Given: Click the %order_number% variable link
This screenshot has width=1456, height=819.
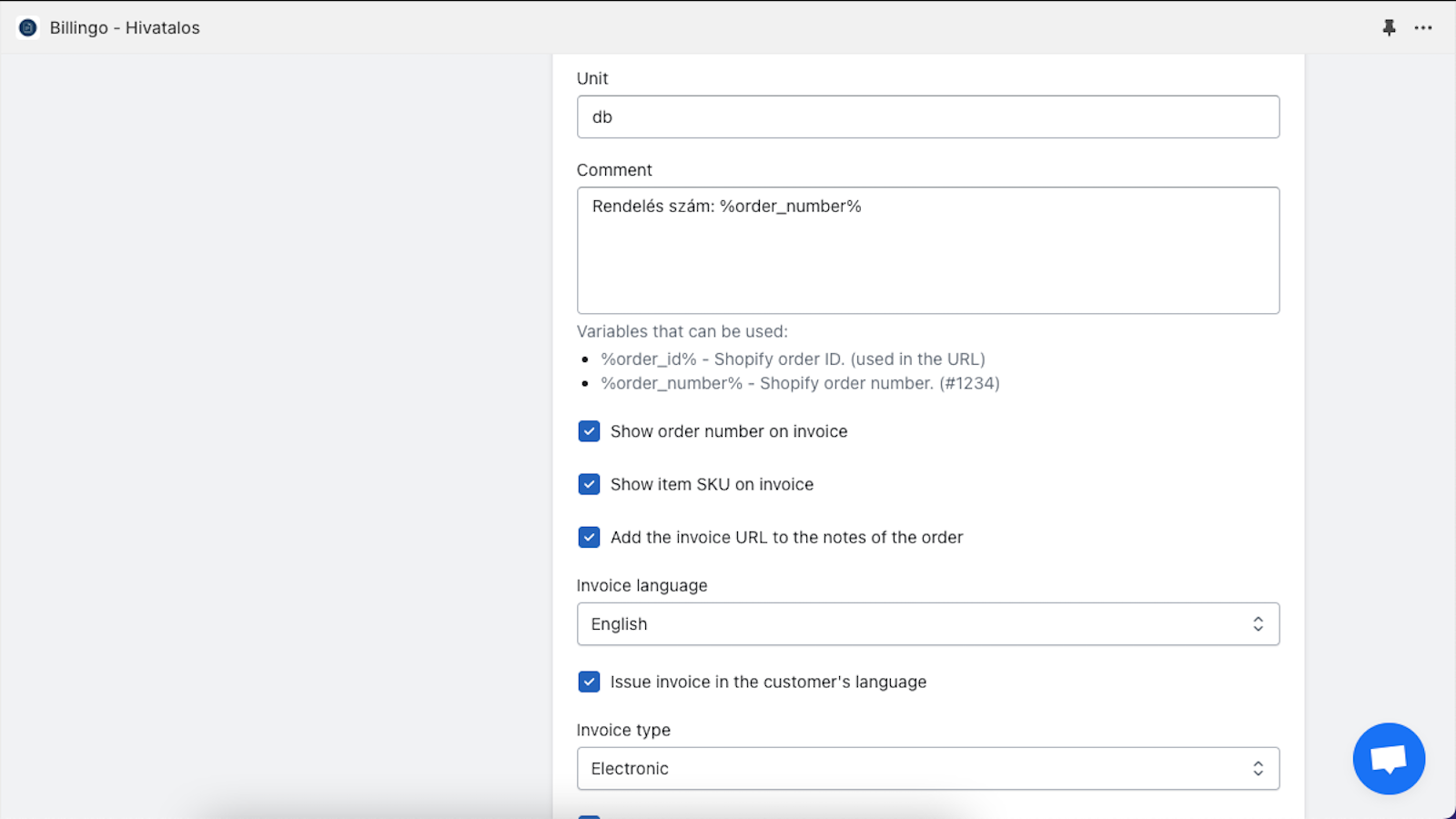Looking at the screenshot, I should coord(670,383).
